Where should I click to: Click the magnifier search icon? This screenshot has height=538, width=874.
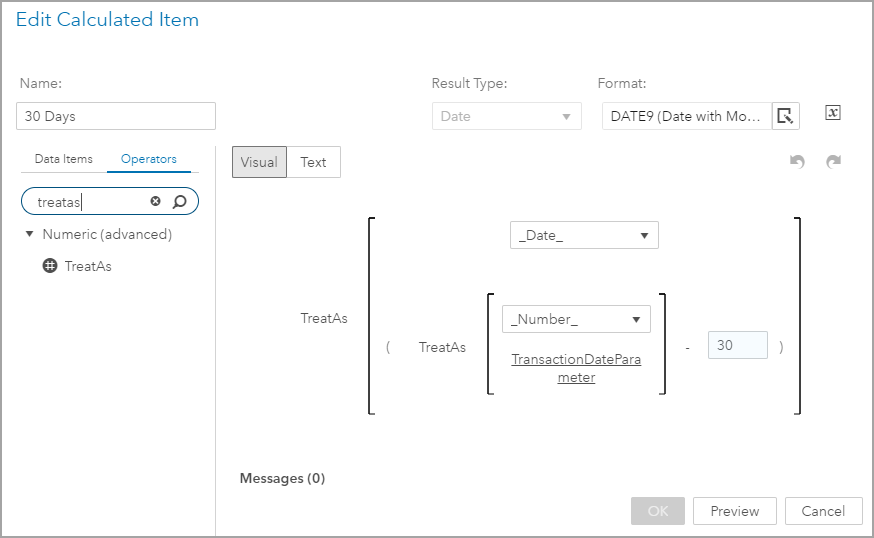point(180,202)
